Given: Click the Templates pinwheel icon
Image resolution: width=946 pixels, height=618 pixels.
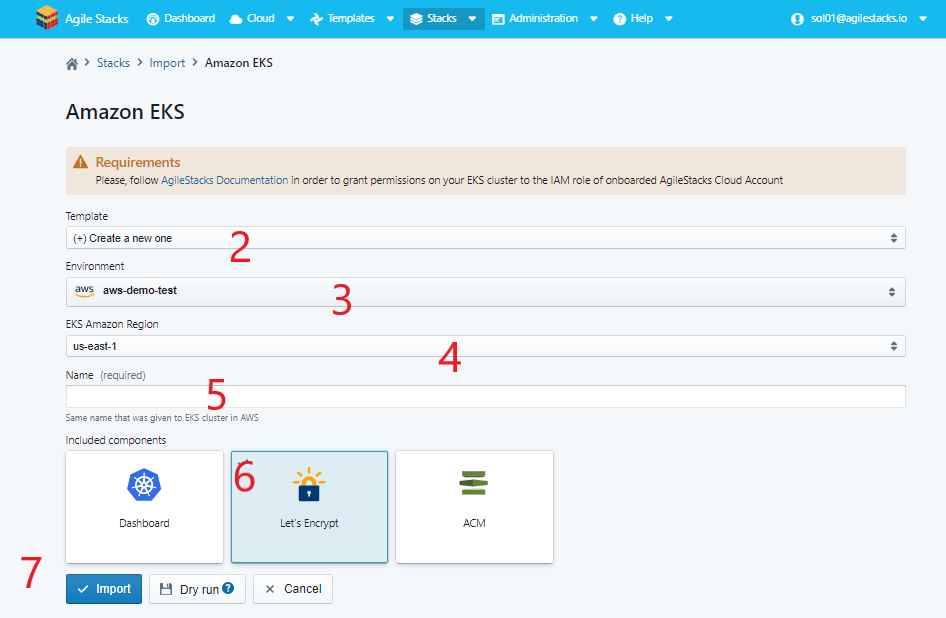Looking at the screenshot, I should click(x=316, y=19).
